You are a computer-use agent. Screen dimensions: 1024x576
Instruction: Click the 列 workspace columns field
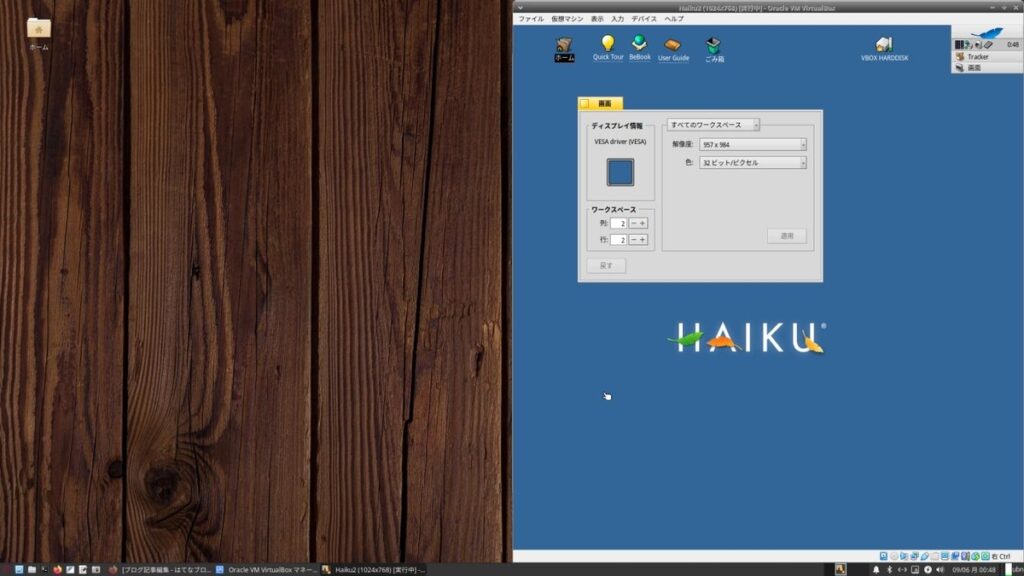[x=618, y=223]
